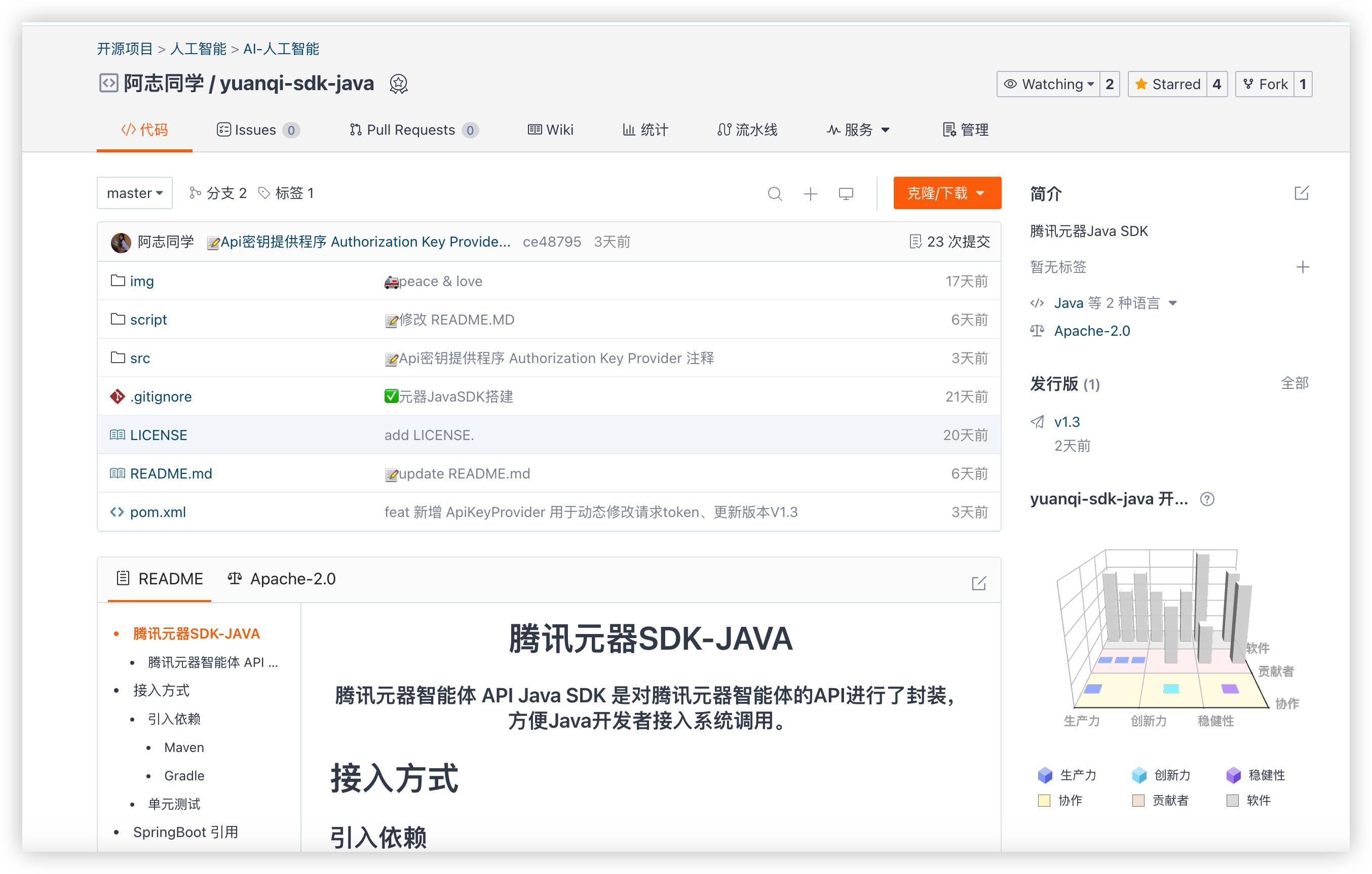Image resolution: width=1372 pixels, height=874 pixels.
Task: Open the README.md file
Action: click(x=171, y=473)
